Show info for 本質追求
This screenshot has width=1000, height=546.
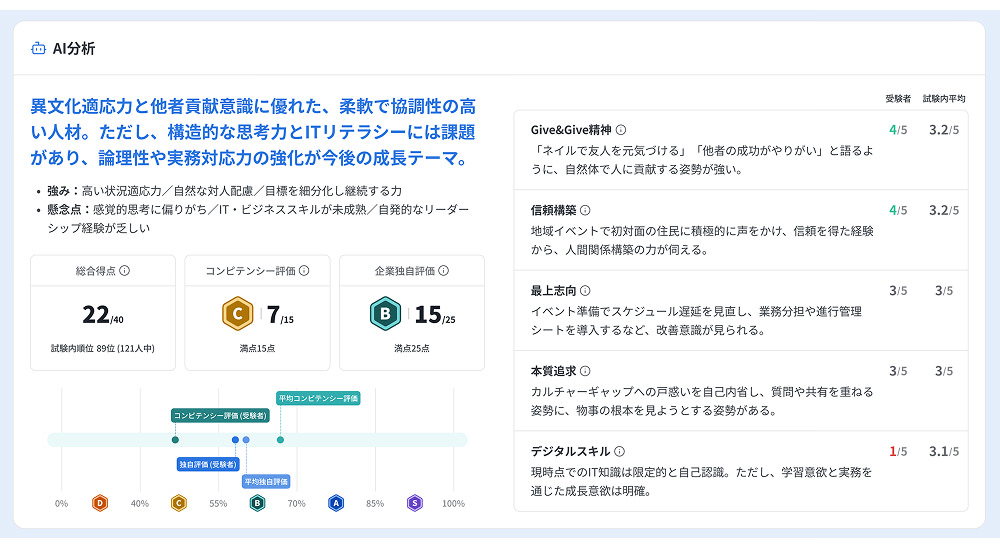click(x=585, y=371)
